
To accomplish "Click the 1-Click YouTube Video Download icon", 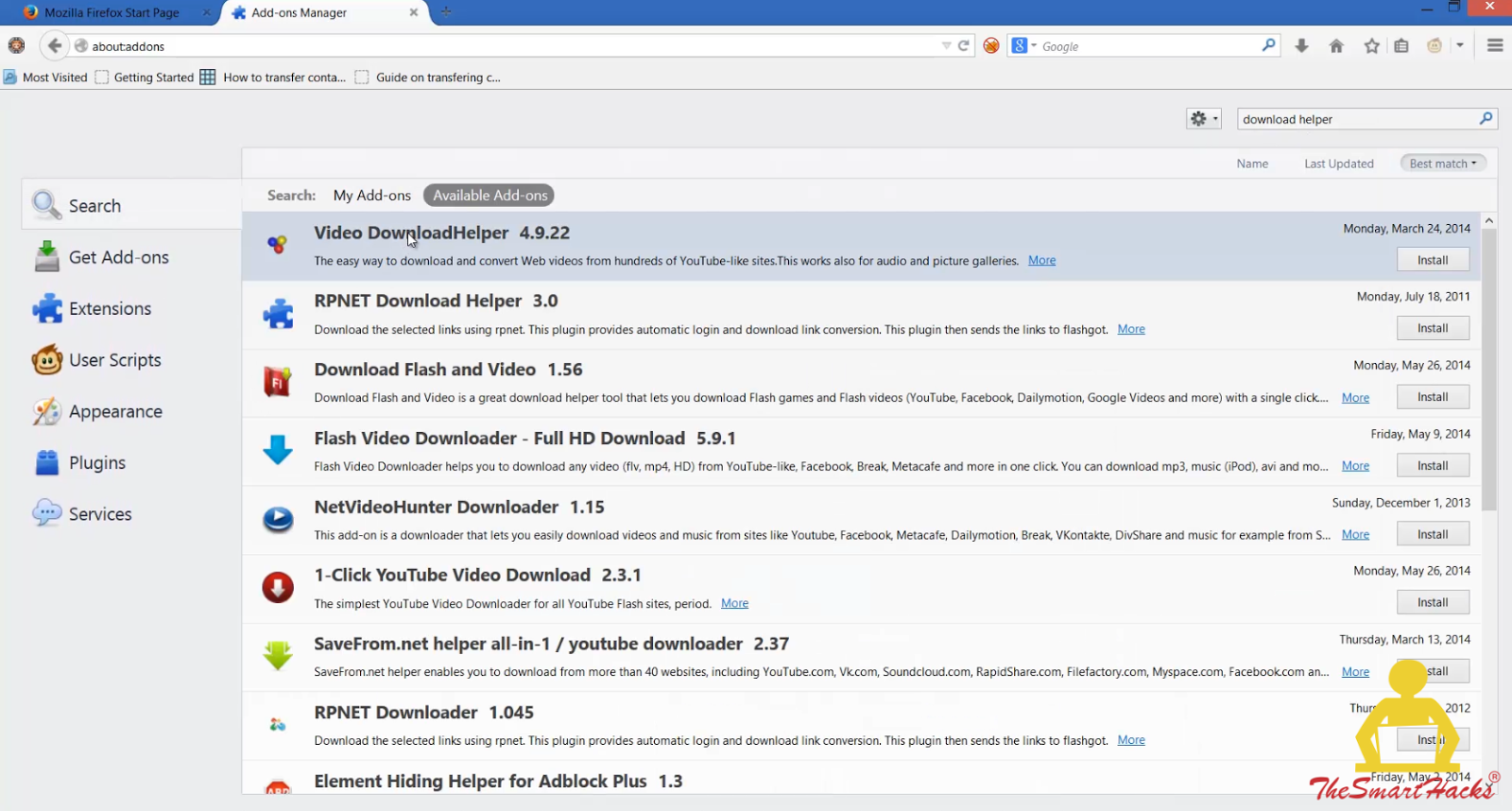I will point(278,587).
